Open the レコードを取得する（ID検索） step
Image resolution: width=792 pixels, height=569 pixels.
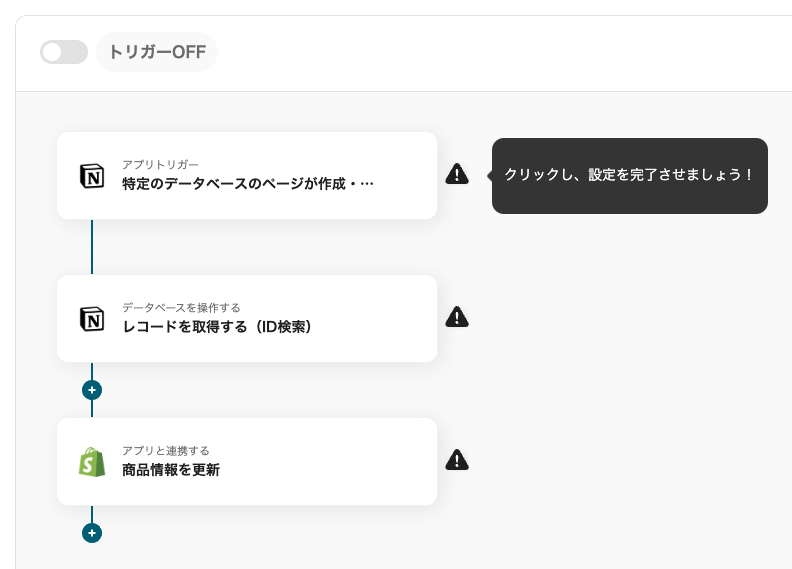point(217,327)
